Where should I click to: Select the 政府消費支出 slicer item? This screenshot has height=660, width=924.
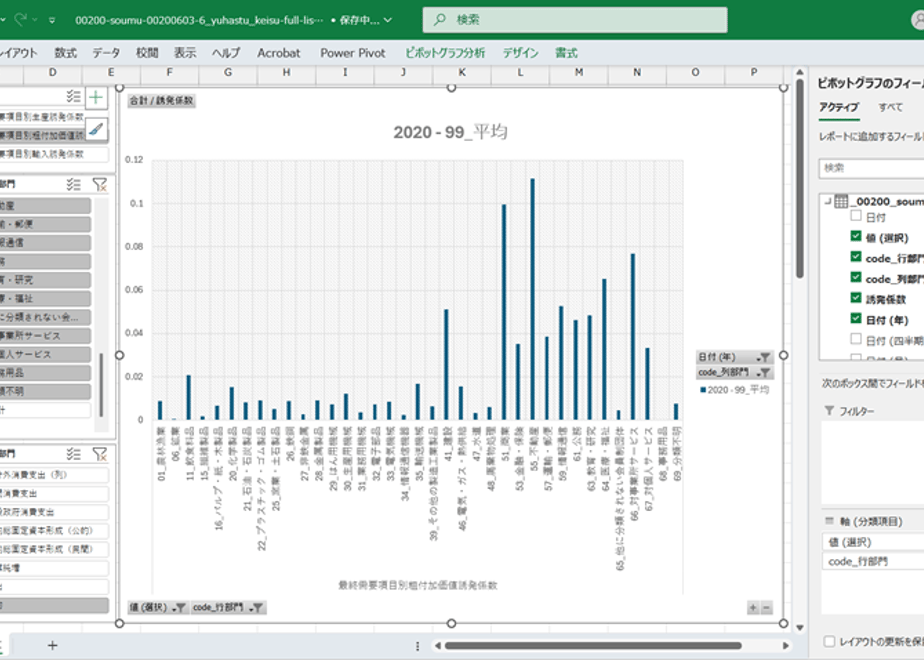(54, 512)
